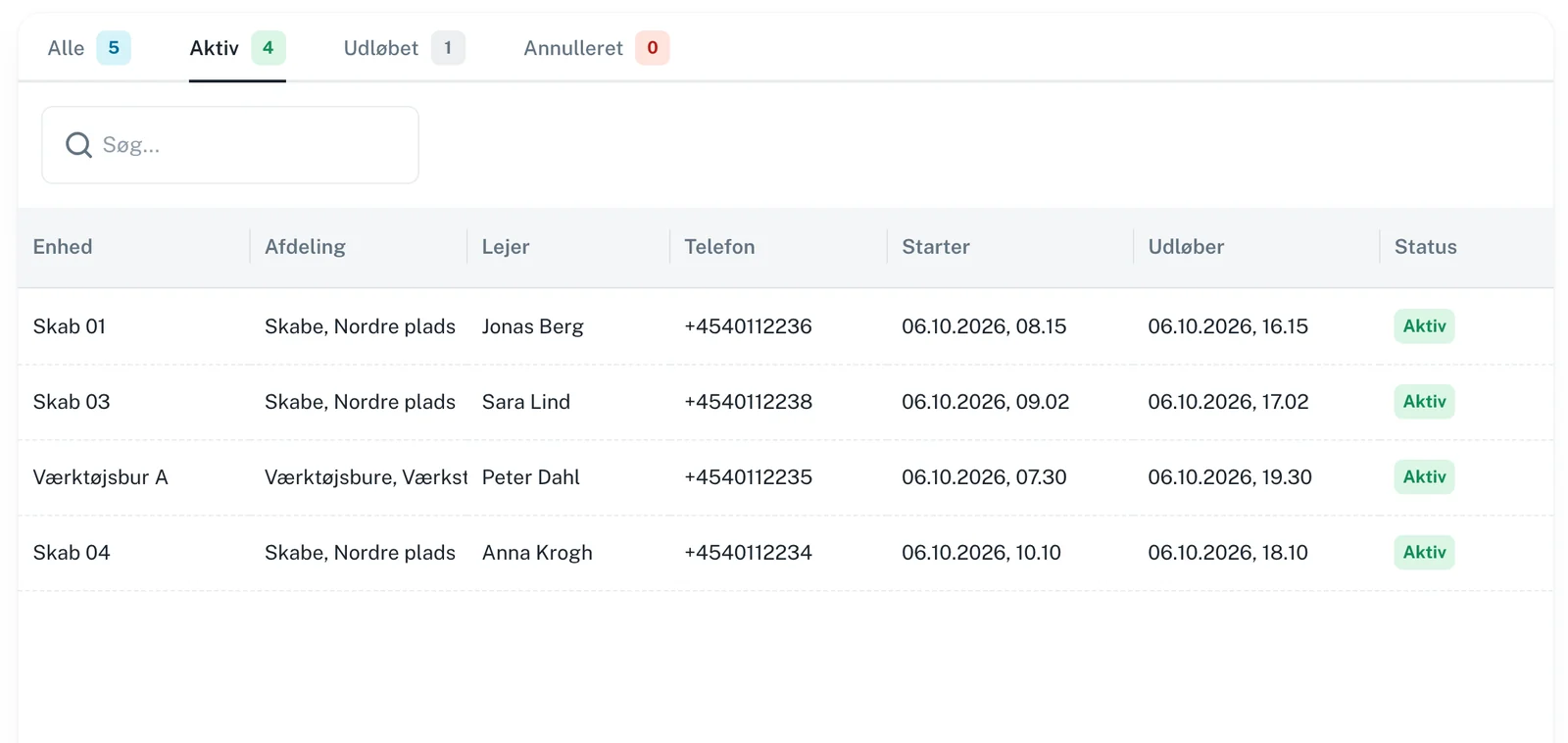This screenshot has width=1568, height=743.
Task: Click the Aktiv badge for Jonas Berg
Action: click(x=1424, y=326)
